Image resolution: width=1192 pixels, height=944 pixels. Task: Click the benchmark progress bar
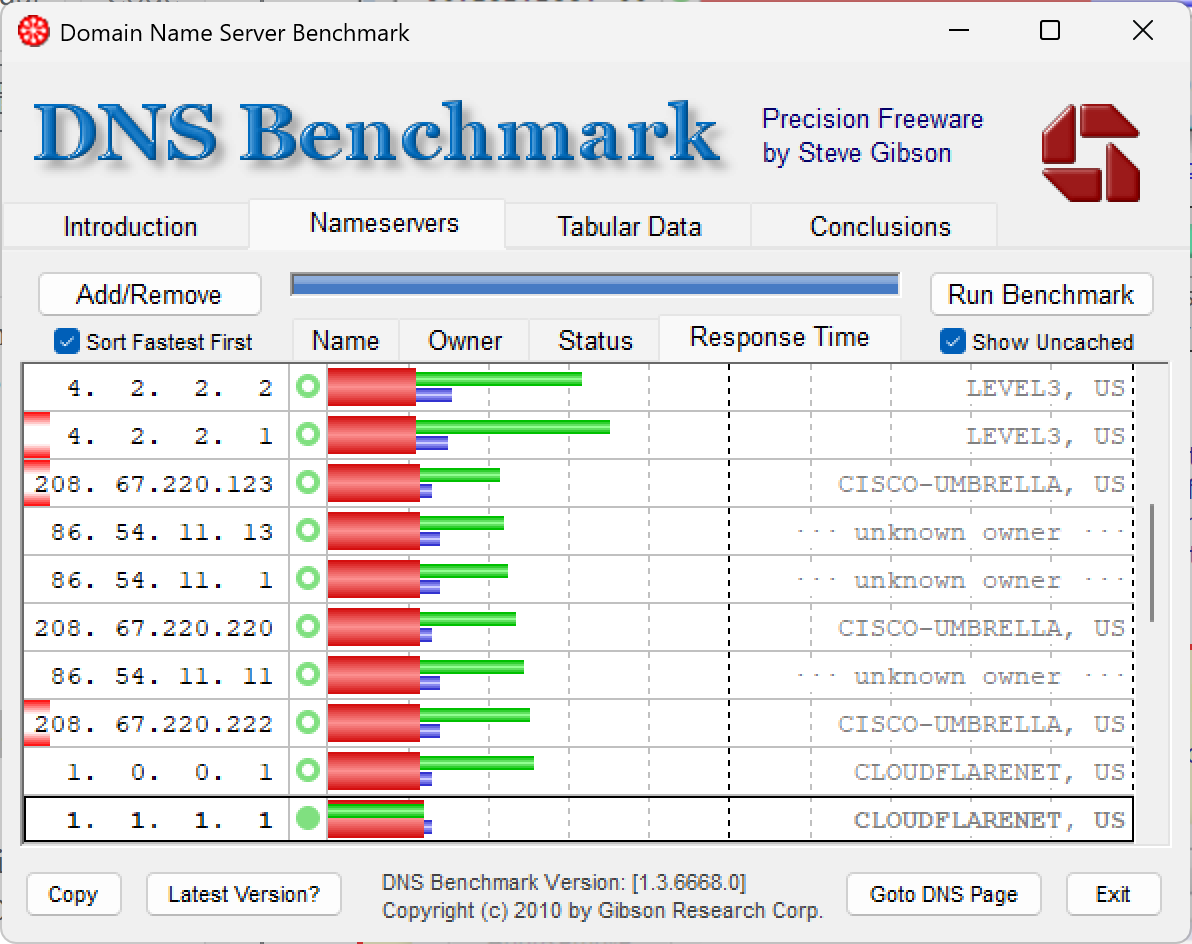tap(595, 284)
